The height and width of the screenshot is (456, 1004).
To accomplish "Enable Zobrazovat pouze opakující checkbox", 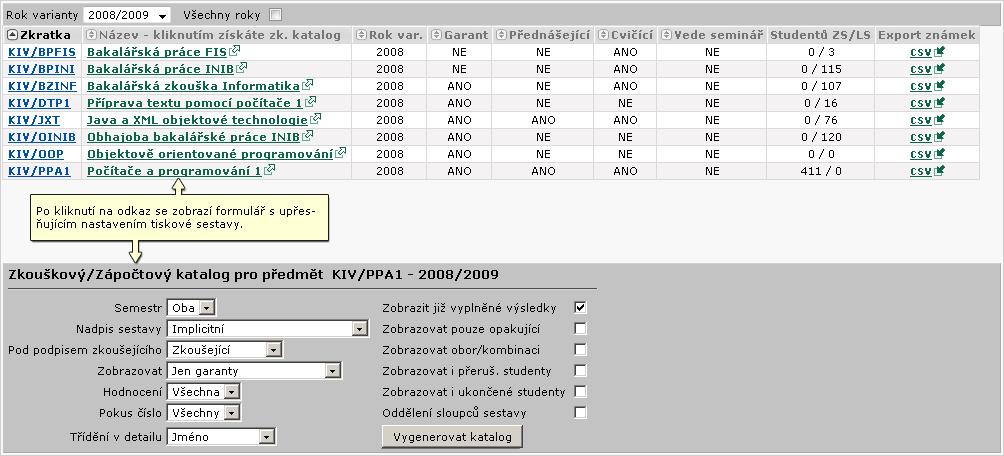I will click(x=580, y=329).
